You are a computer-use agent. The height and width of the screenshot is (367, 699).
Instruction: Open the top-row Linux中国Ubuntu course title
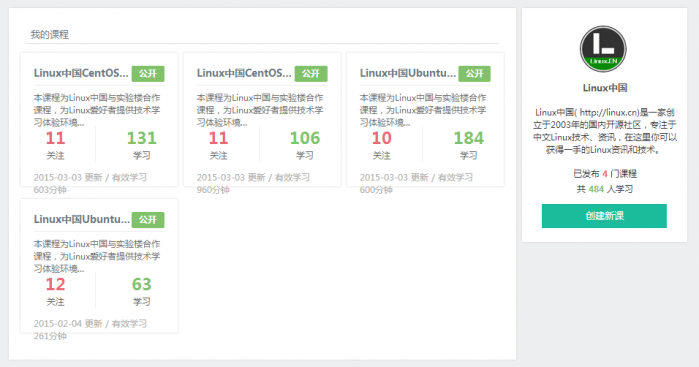click(x=408, y=73)
